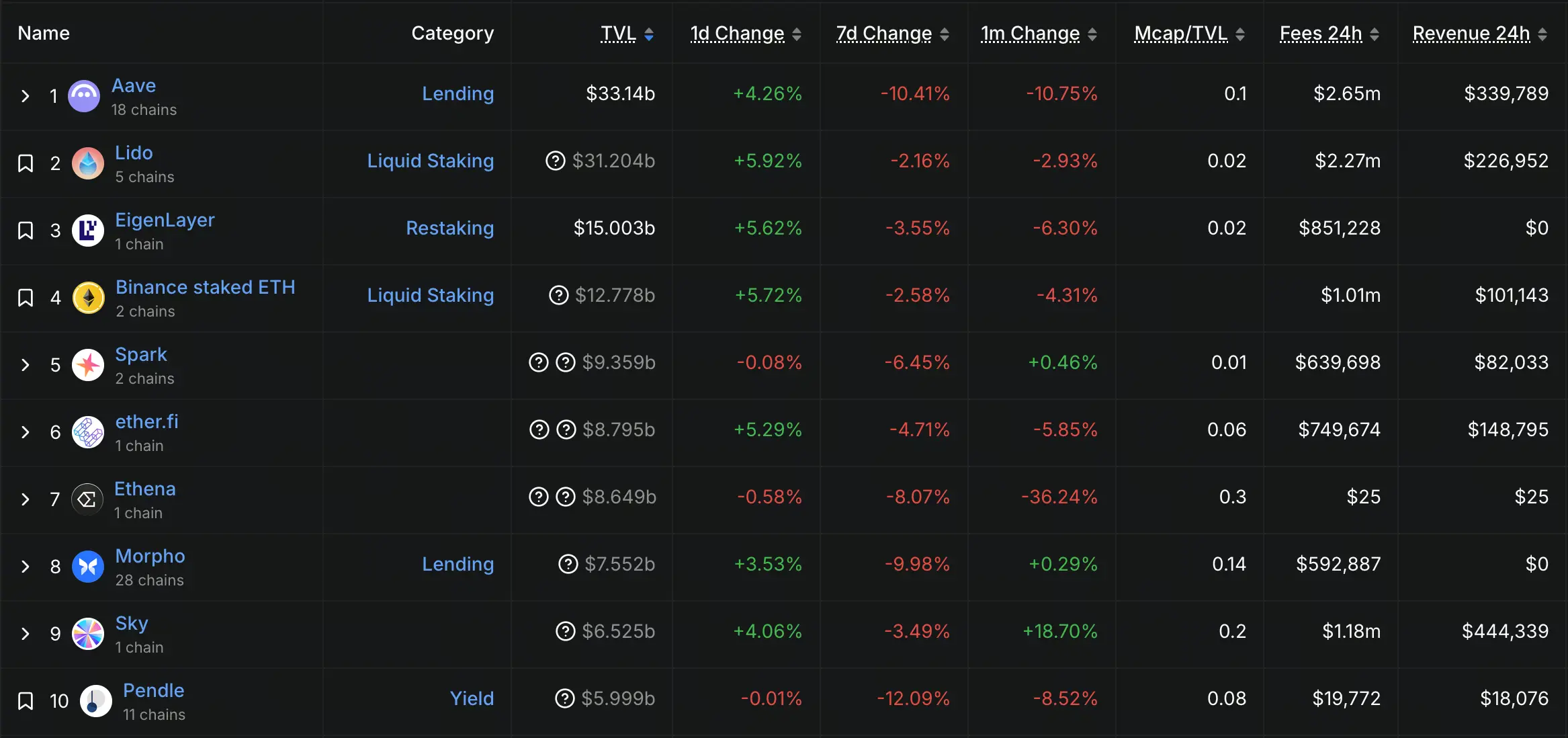Bookmark the Lido protocol row
The image size is (1568, 738).
tap(26, 163)
